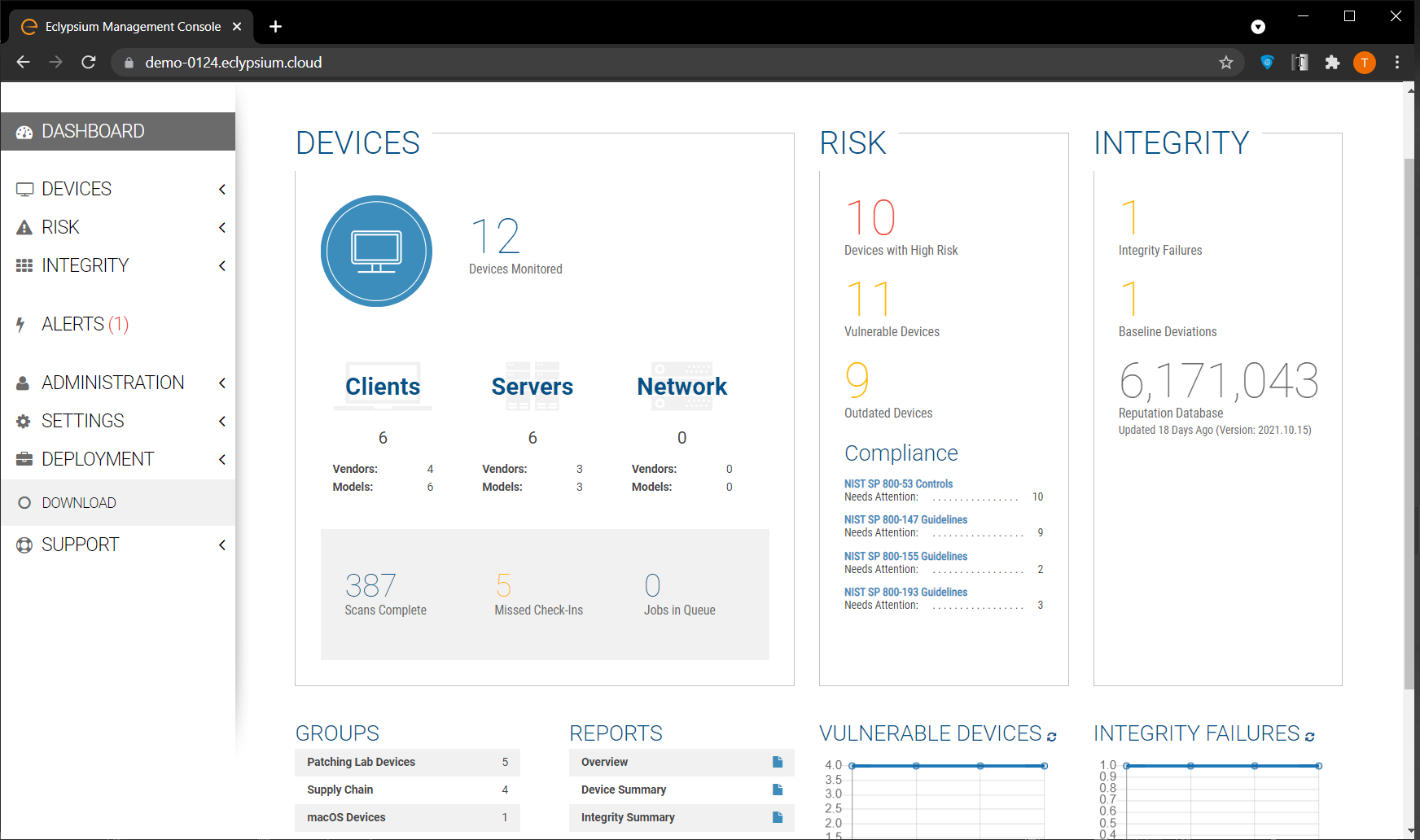
Task: Open the Clients device category
Action: 383,387
